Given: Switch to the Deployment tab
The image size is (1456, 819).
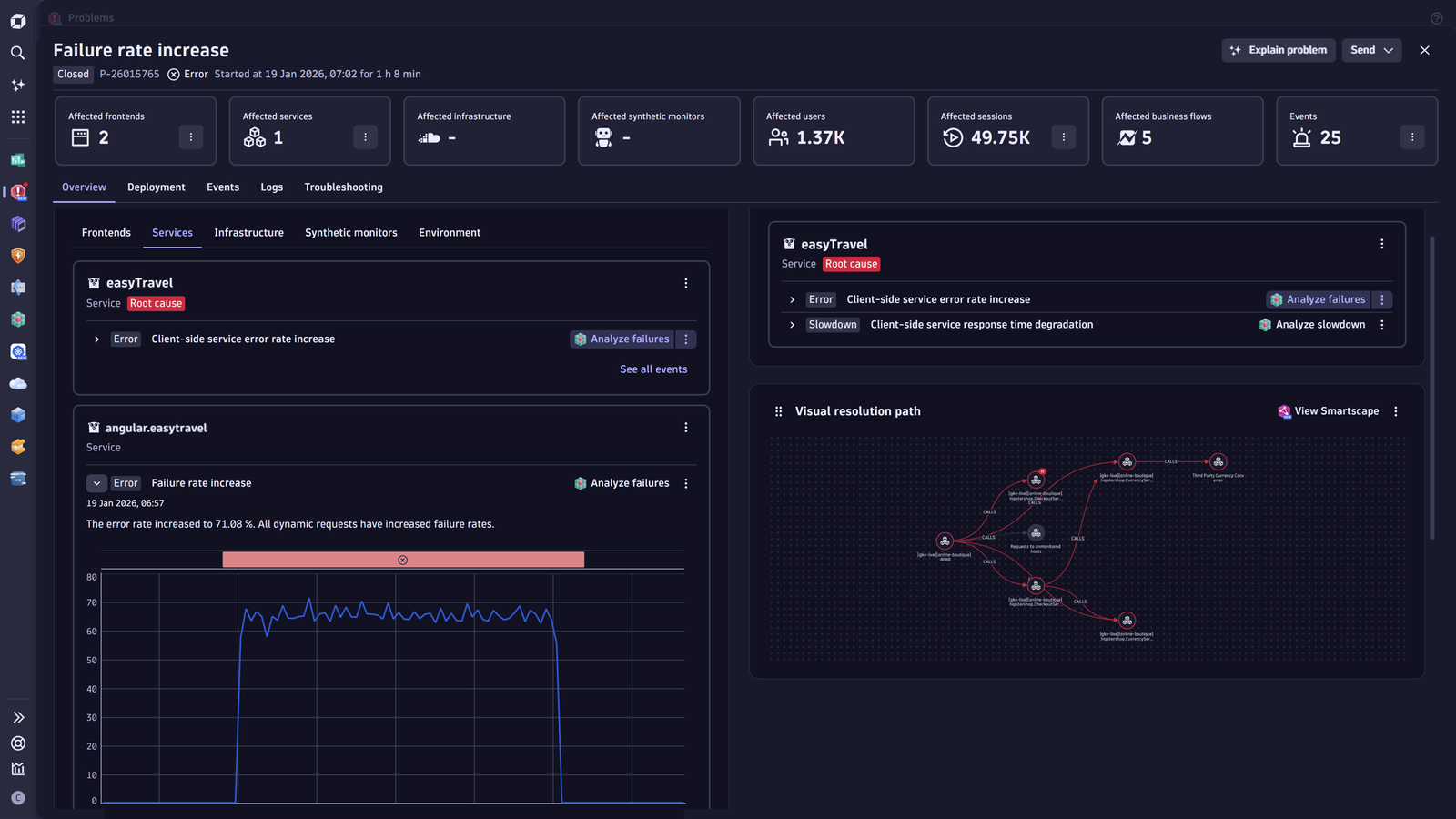Looking at the screenshot, I should pos(156,187).
